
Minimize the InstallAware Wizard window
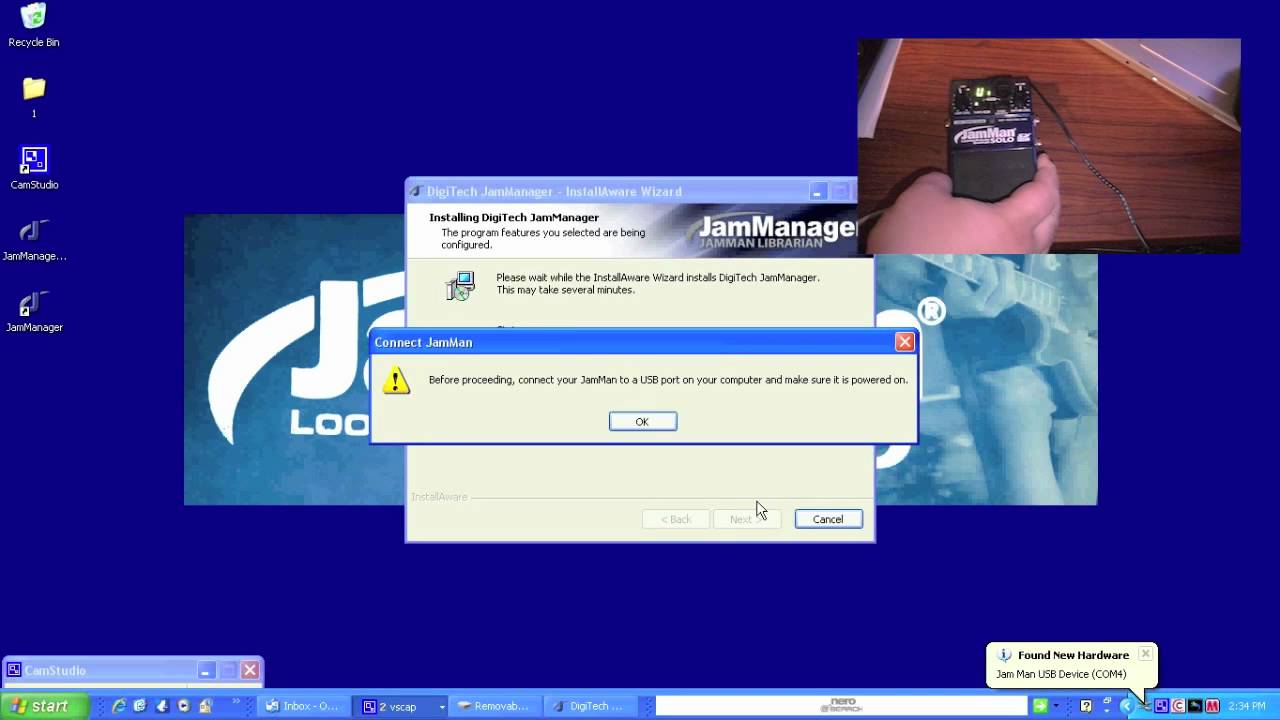[x=817, y=192]
